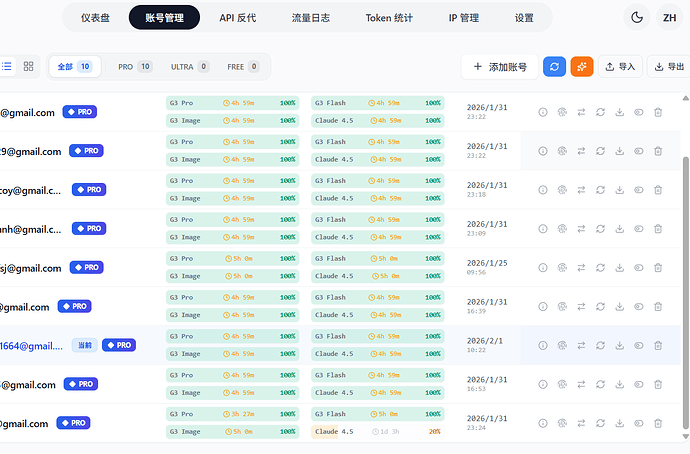690x454 pixels.
Task: Delete the 1664@gmail account via trash icon
Action: [658, 345]
